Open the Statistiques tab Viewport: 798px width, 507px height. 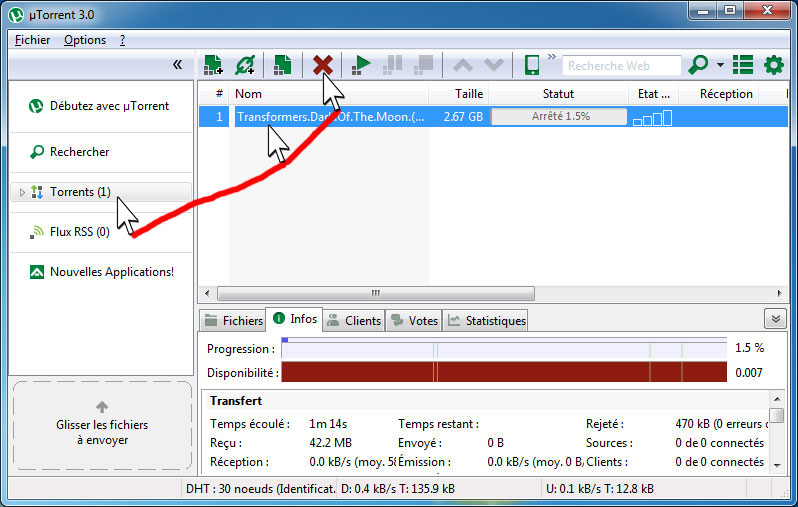coord(486,321)
